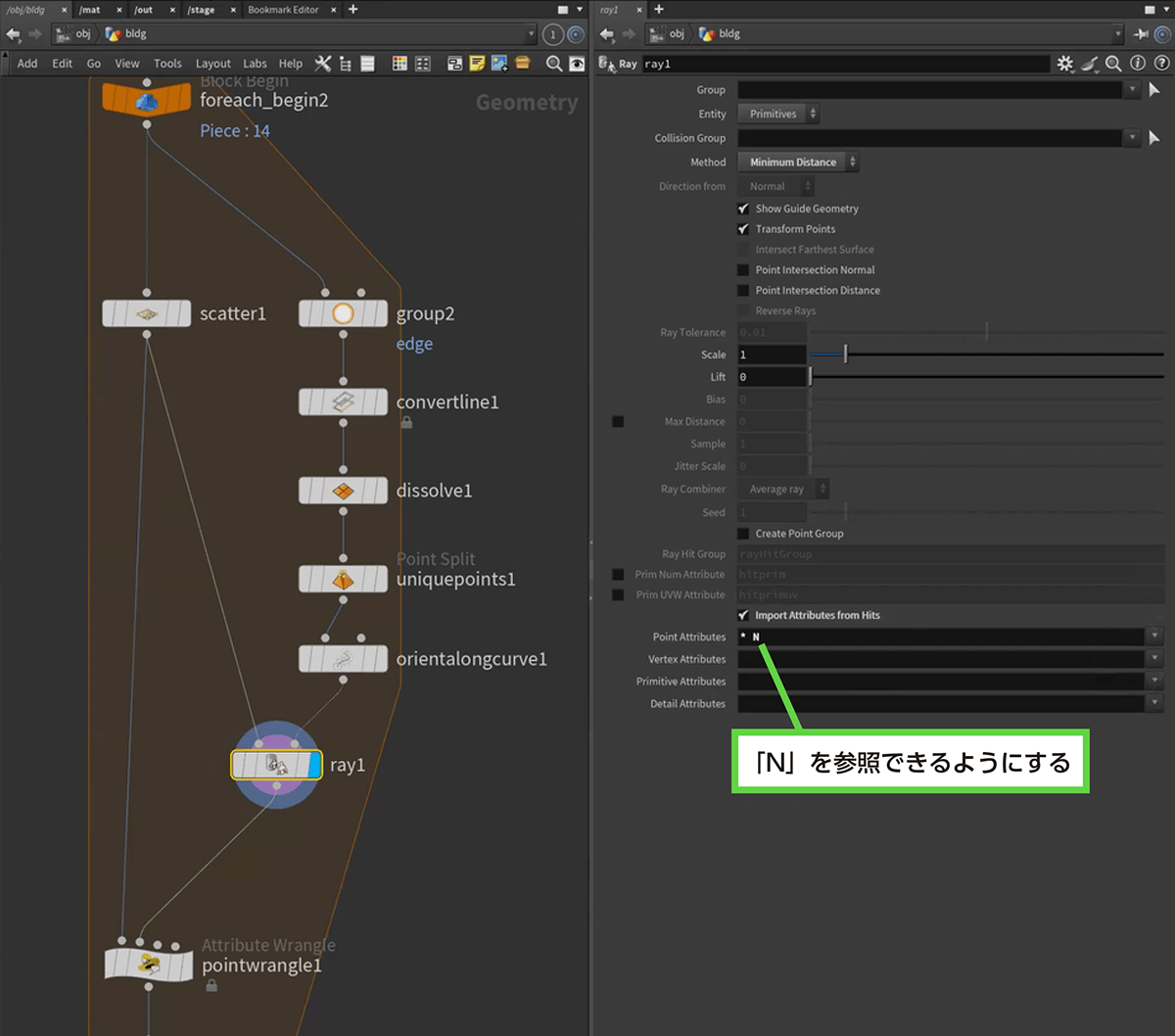
Task: Open the Entity dropdown set to Primitives
Action: [777, 115]
